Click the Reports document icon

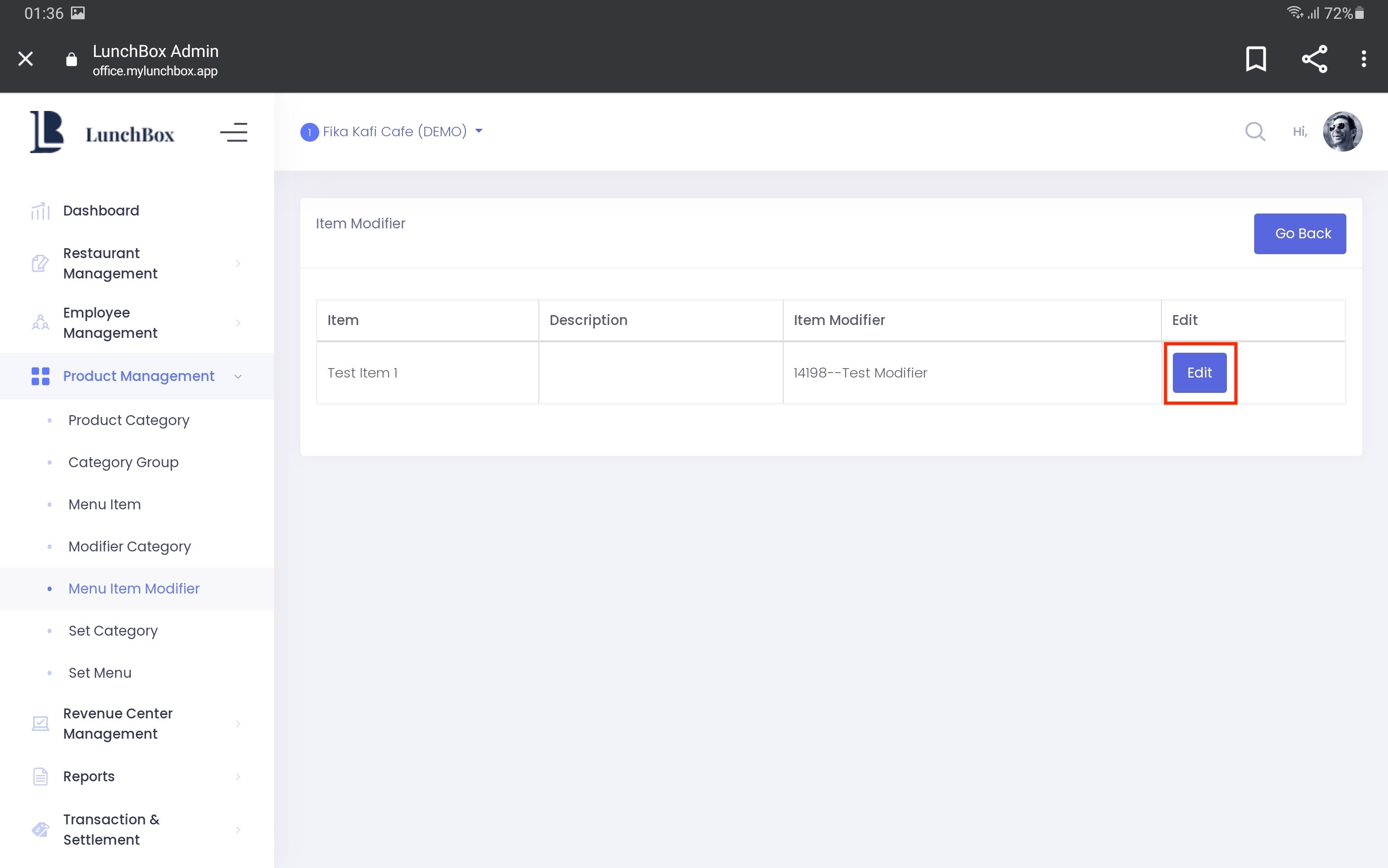point(40,776)
